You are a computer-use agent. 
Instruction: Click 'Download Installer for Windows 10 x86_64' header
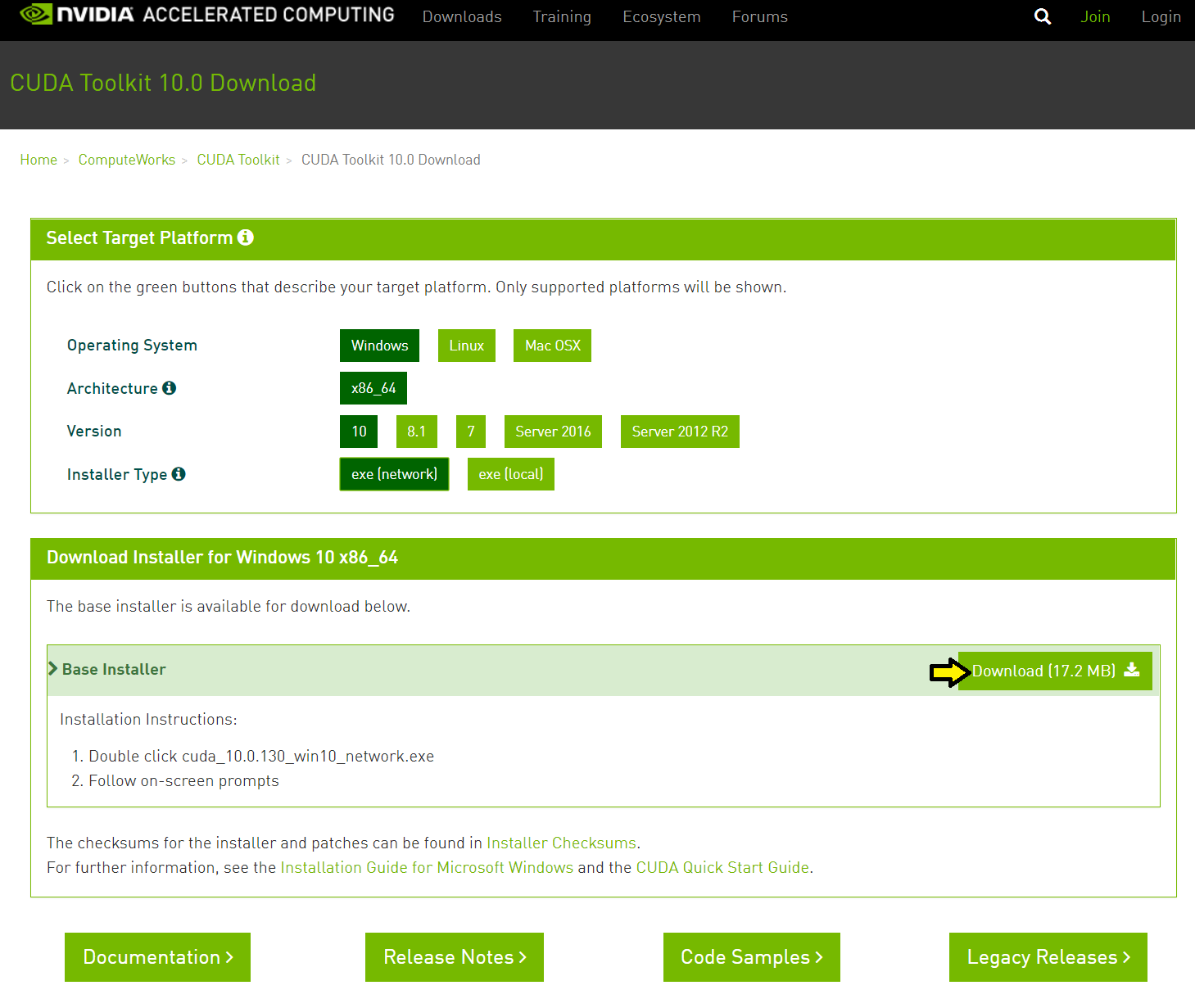[222, 557]
